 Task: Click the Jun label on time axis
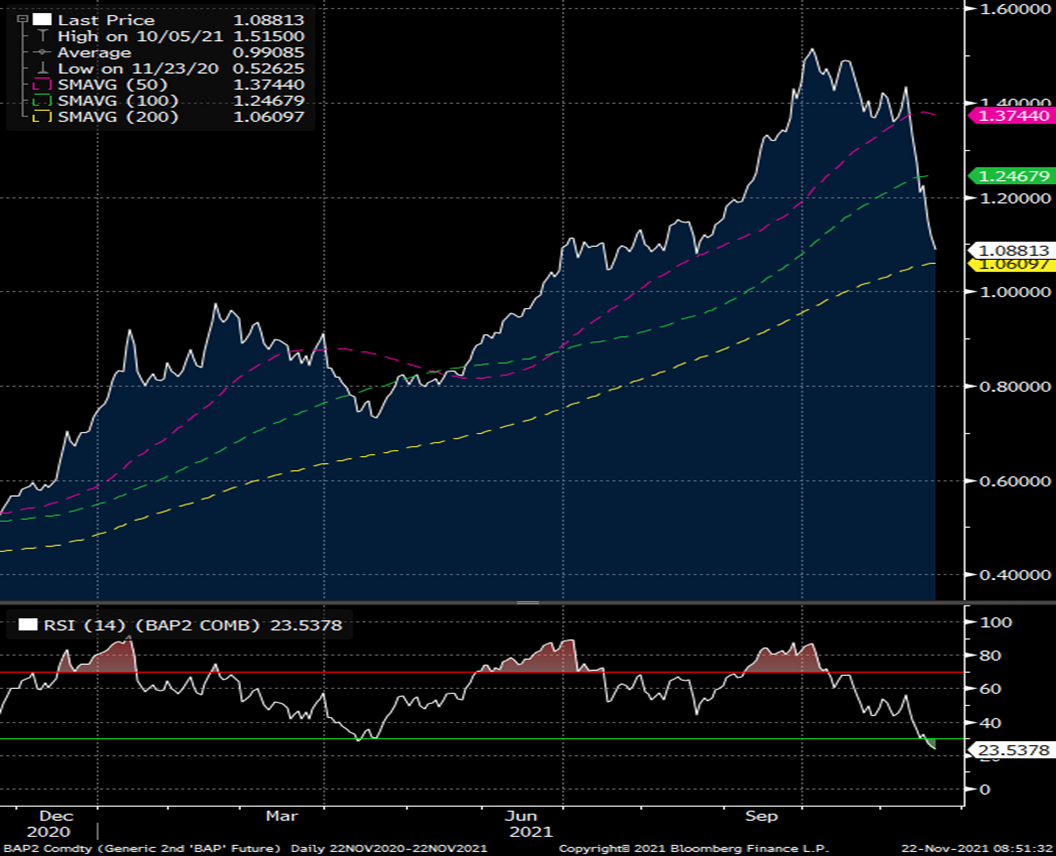click(x=521, y=816)
